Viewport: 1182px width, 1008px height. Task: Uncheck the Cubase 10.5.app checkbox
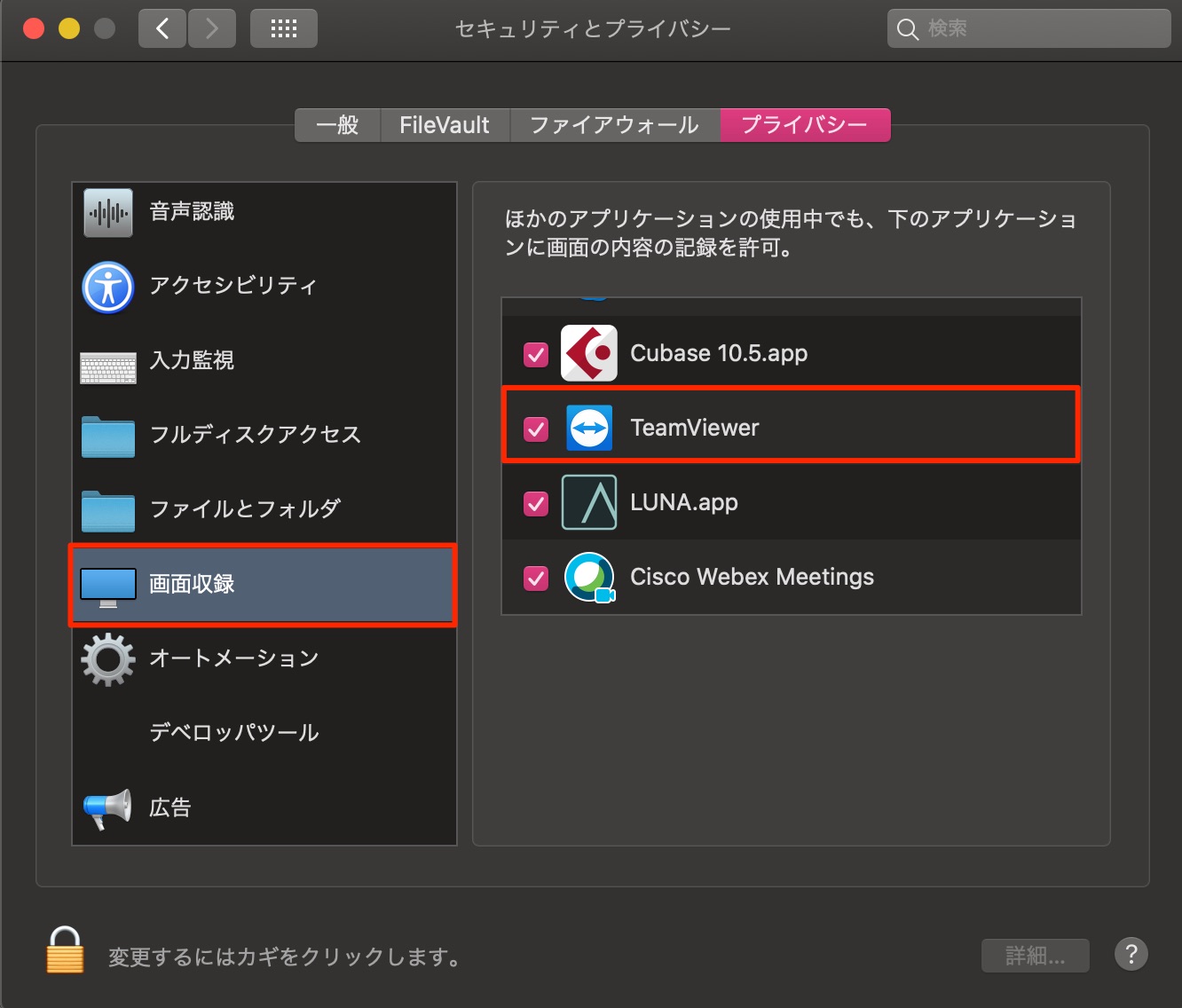(x=536, y=355)
